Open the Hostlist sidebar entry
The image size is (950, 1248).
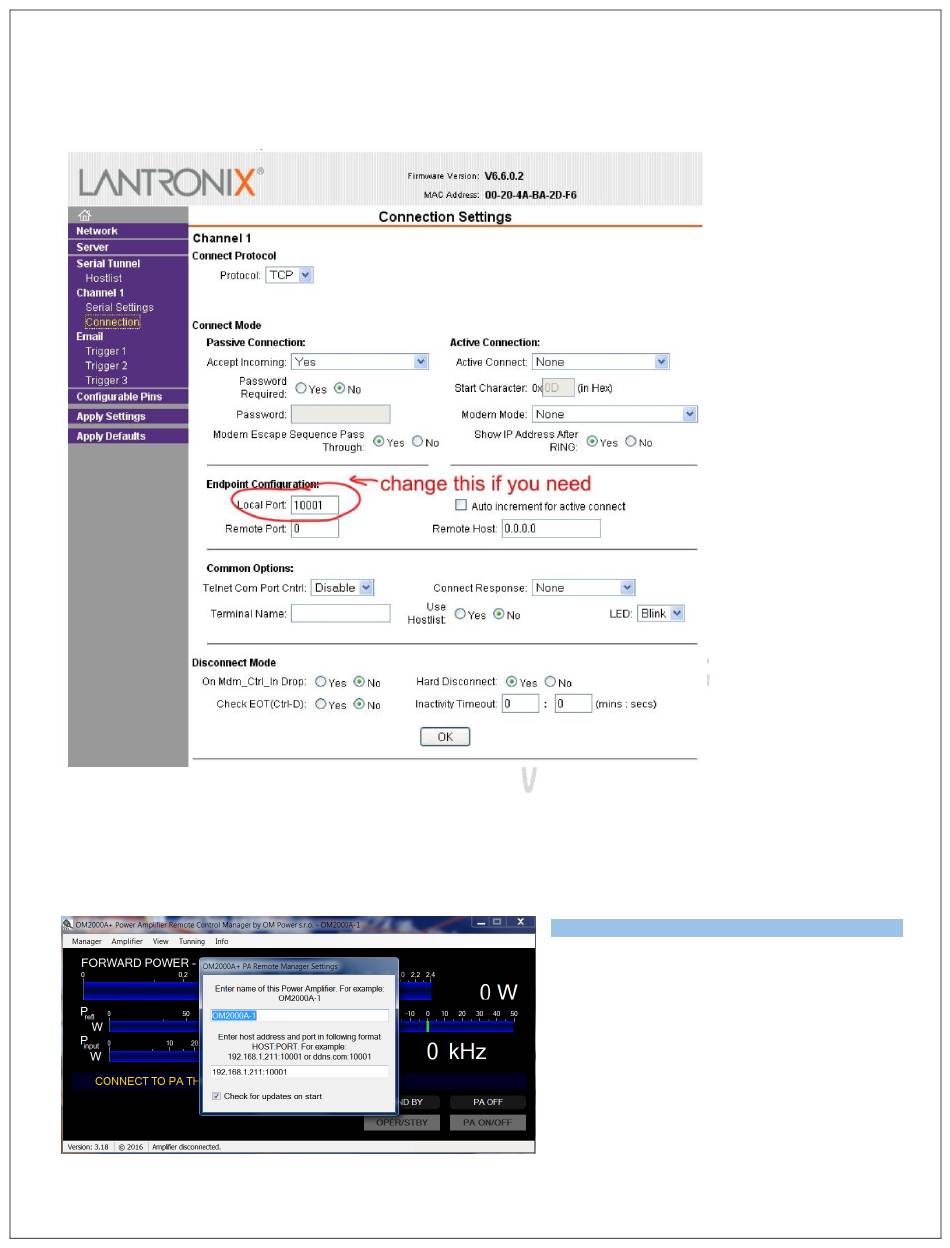coord(104,278)
